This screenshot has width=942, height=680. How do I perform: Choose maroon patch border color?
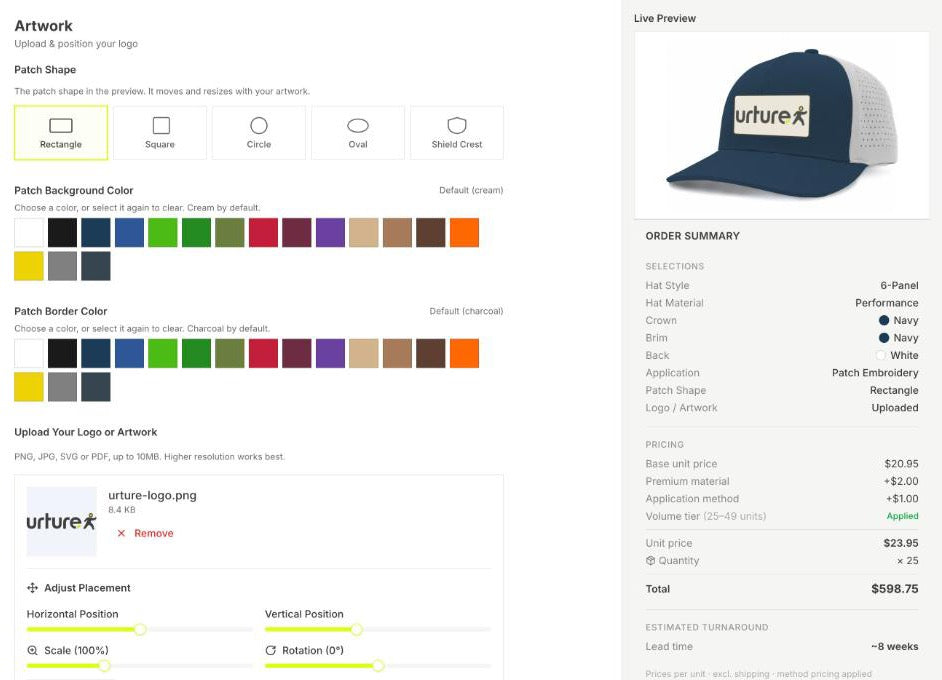tap(297, 353)
